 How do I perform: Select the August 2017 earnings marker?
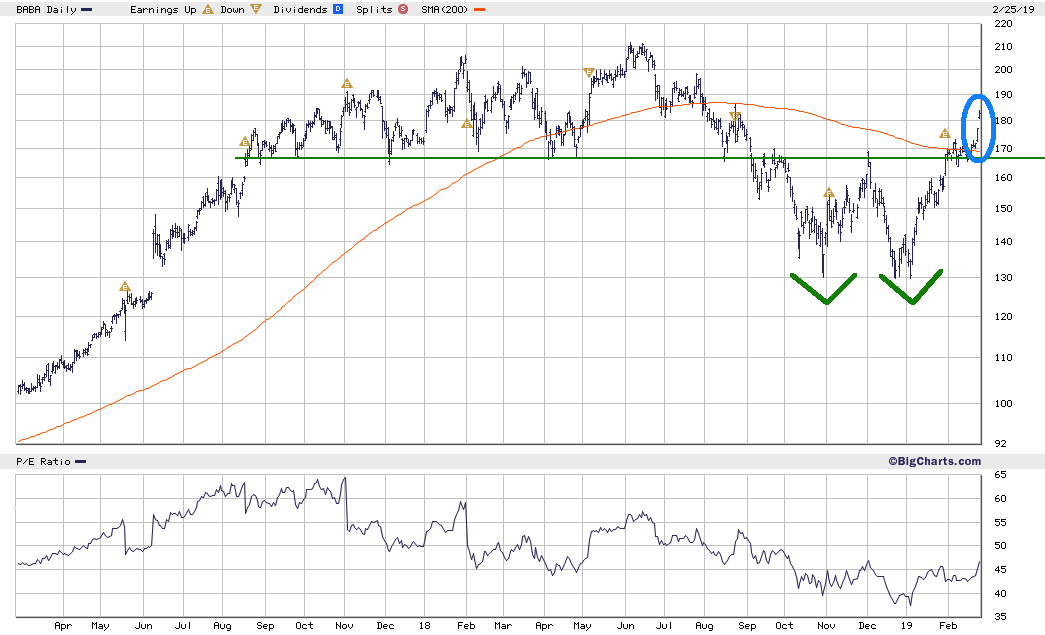pyautogui.click(x=245, y=142)
